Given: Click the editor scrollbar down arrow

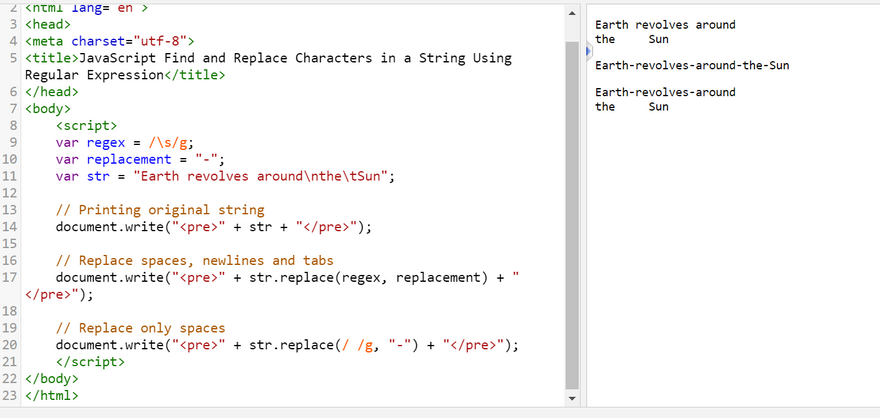Looking at the screenshot, I should click(x=572, y=398).
